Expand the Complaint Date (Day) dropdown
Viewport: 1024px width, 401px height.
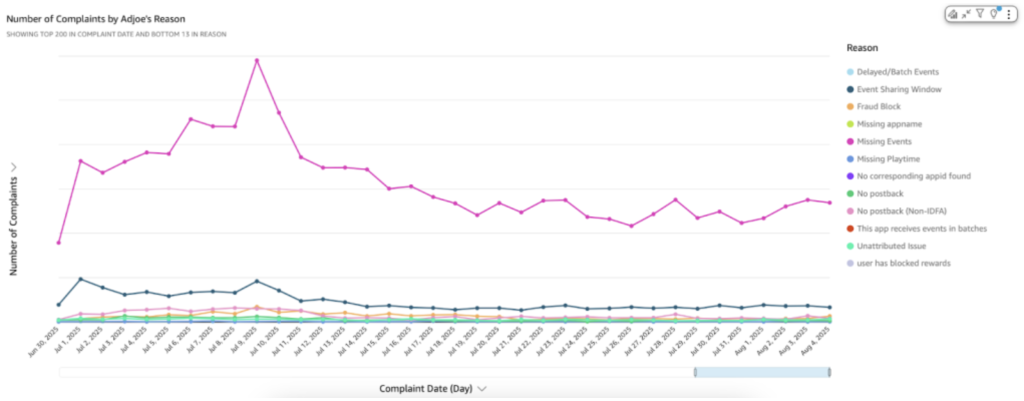click(482, 387)
